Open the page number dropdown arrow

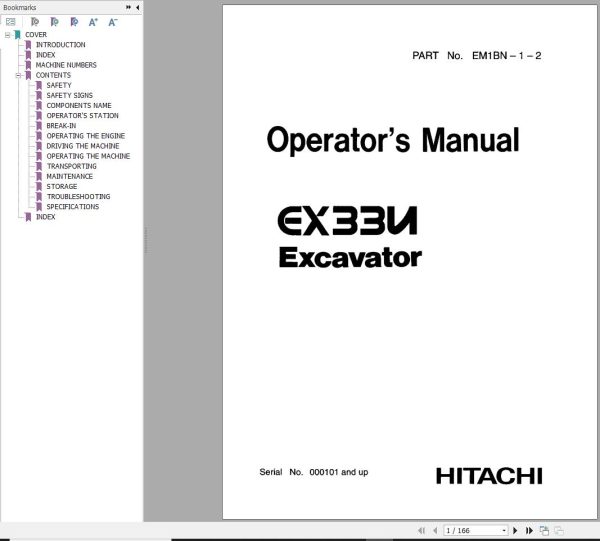click(504, 531)
